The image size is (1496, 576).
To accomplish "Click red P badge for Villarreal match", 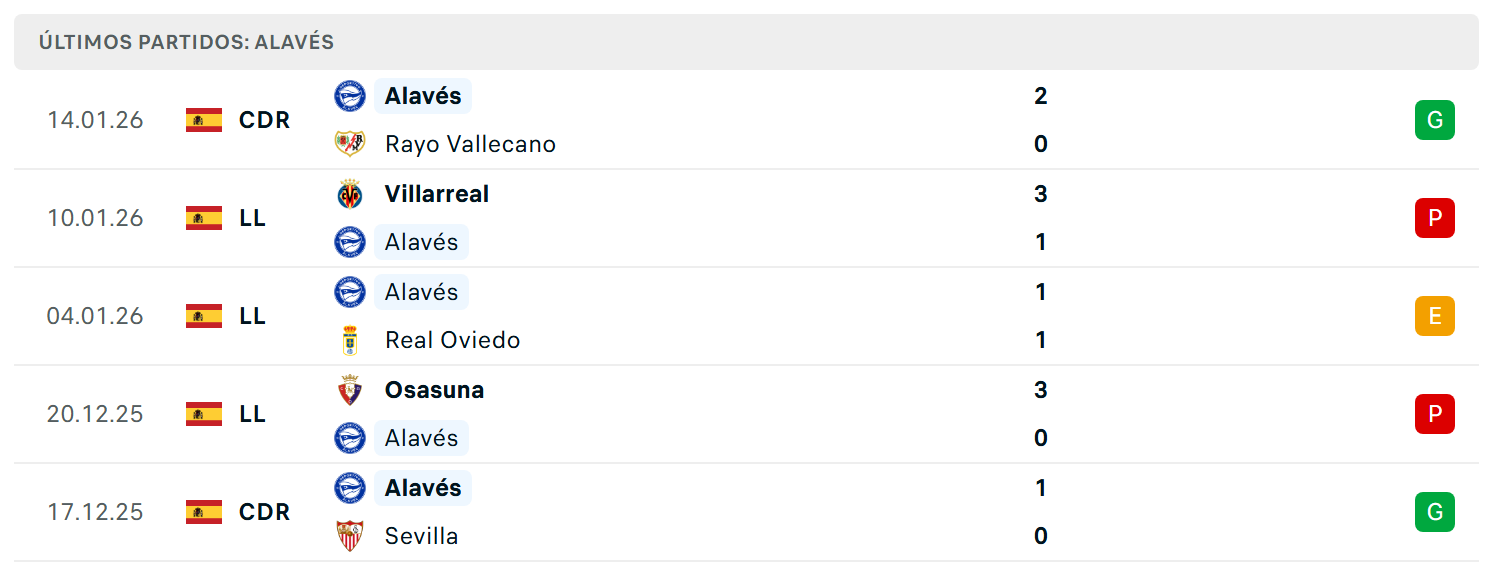I will [1435, 218].
